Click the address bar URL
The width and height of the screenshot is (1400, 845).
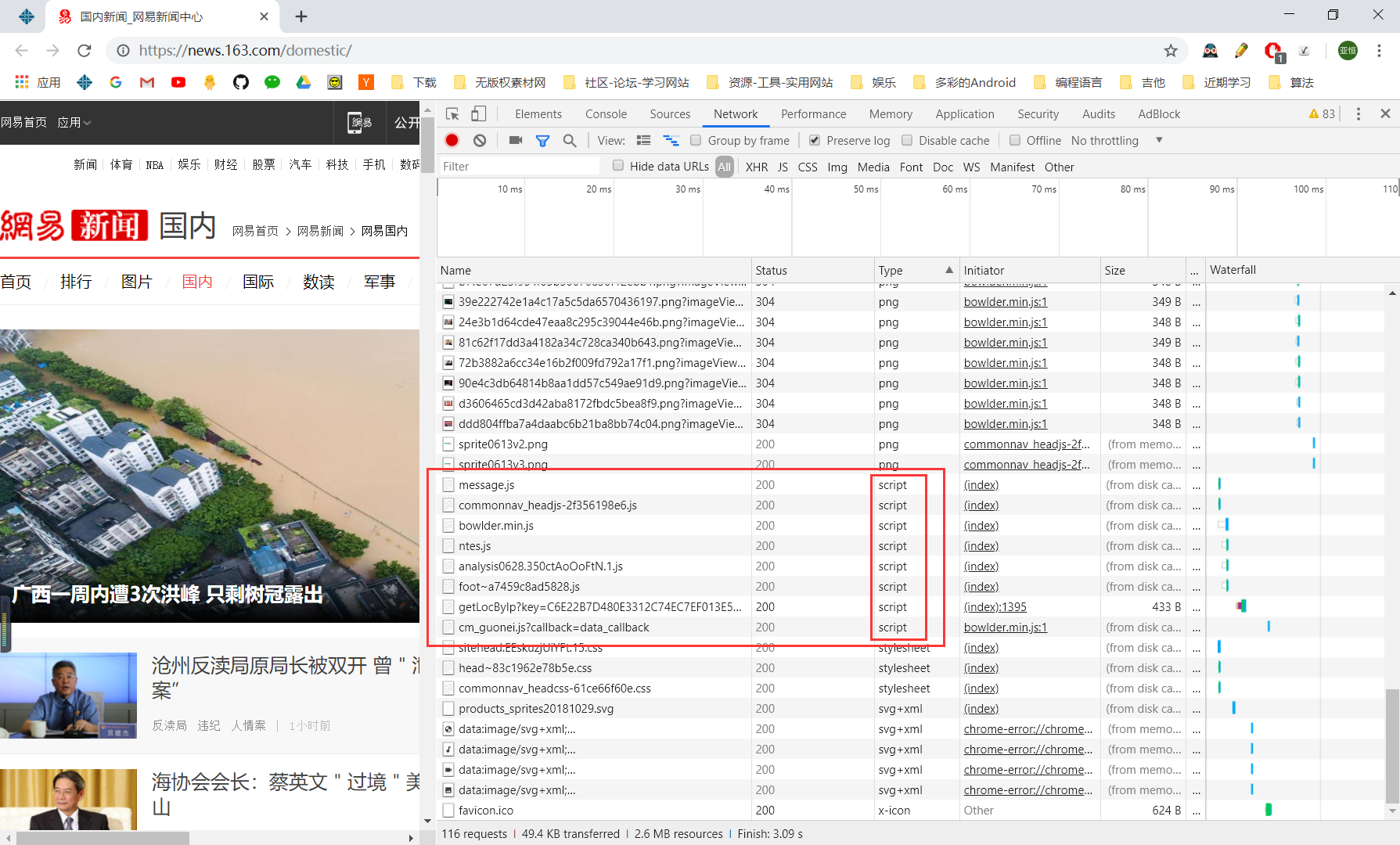245,51
